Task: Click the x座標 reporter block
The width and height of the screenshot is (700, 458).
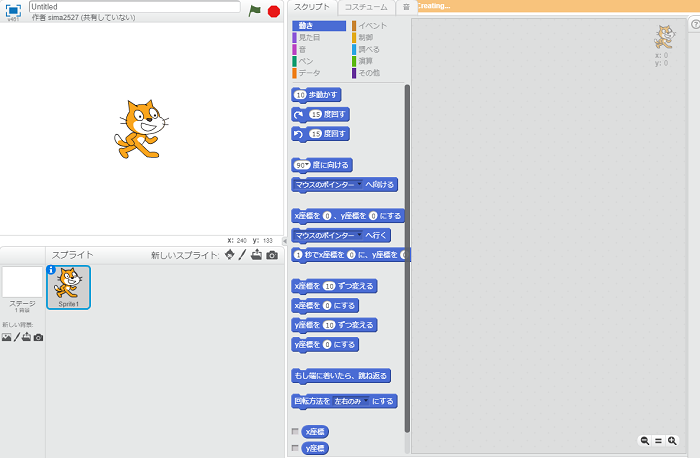Action: pyautogui.click(x=315, y=432)
